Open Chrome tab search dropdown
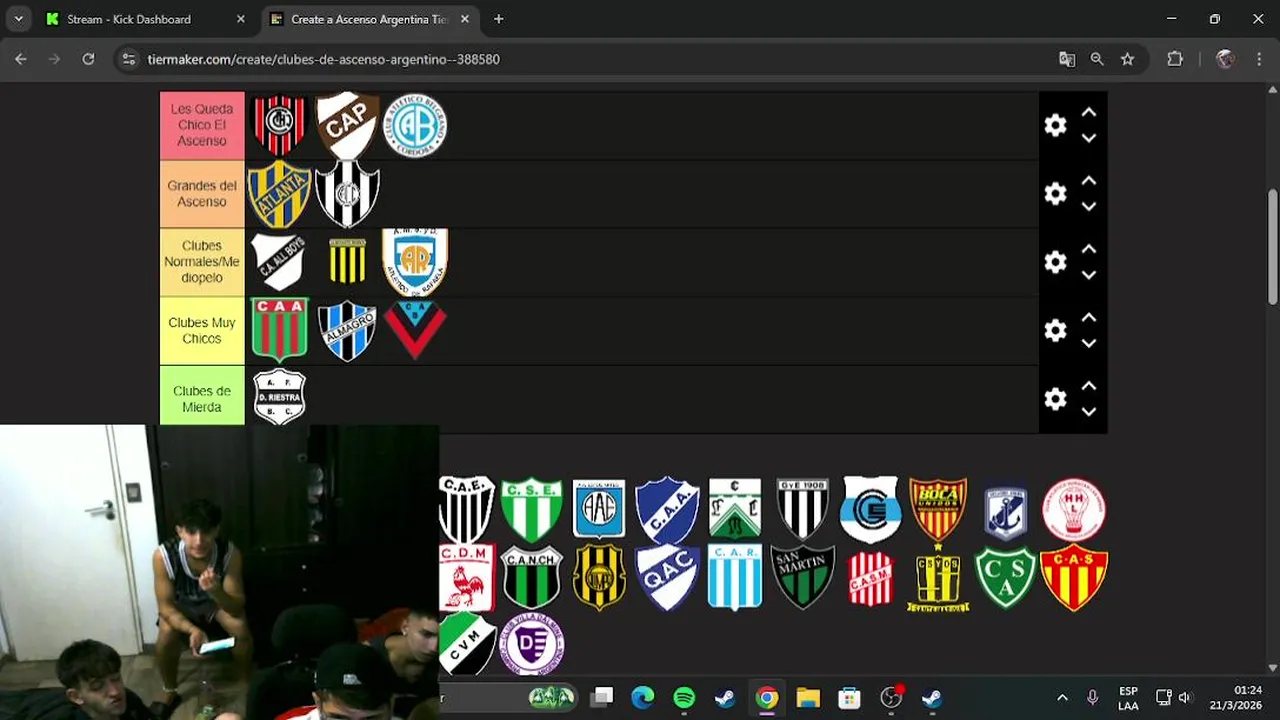The height and width of the screenshot is (720, 1280). pyautogui.click(x=19, y=19)
